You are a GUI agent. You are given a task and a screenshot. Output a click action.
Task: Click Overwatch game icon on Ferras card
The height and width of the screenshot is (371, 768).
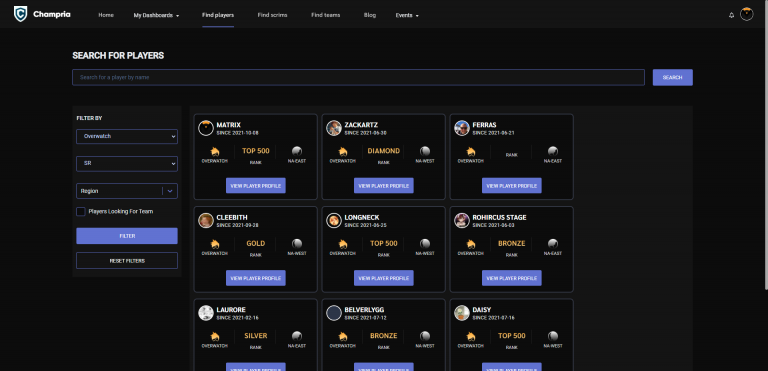(x=471, y=151)
